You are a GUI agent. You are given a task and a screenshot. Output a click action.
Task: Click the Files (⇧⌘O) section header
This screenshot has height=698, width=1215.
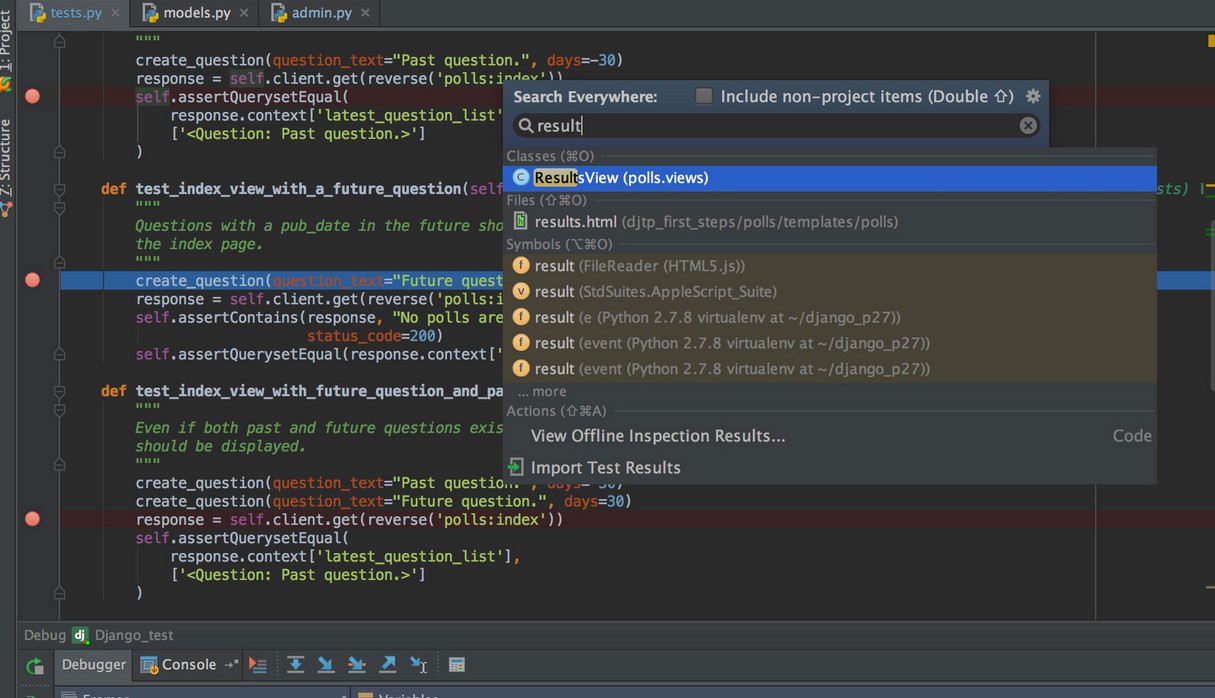tap(546, 200)
